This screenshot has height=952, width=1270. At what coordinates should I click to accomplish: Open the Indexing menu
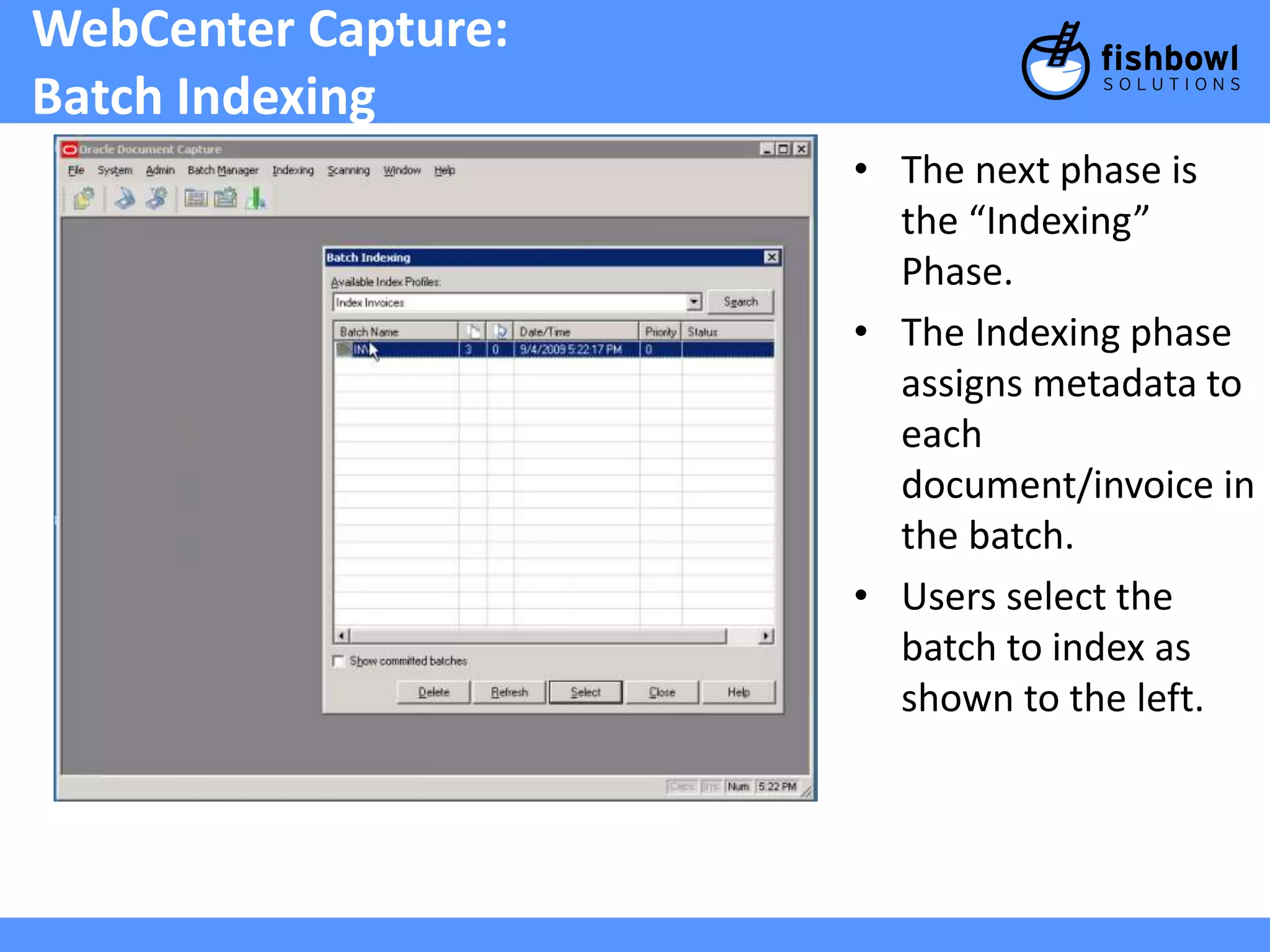(x=293, y=170)
